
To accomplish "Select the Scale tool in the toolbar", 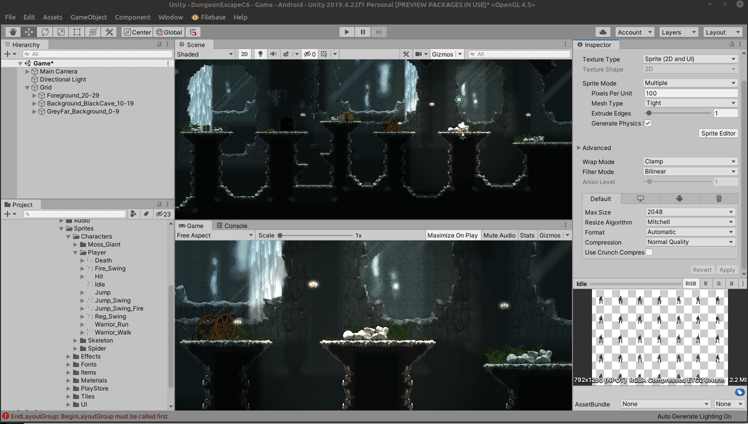I will pyautogui.click(x=61, y=32).
